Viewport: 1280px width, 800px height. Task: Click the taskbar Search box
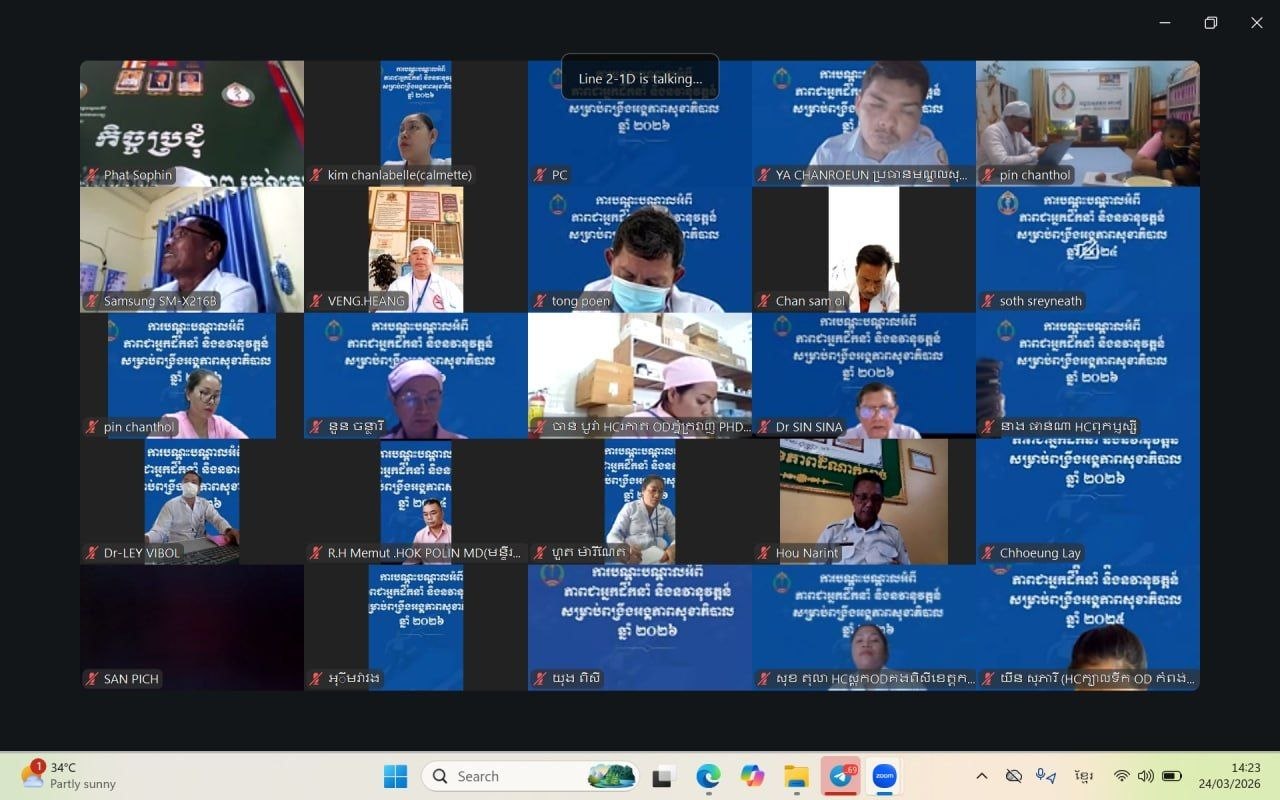[x=530, y=776]
